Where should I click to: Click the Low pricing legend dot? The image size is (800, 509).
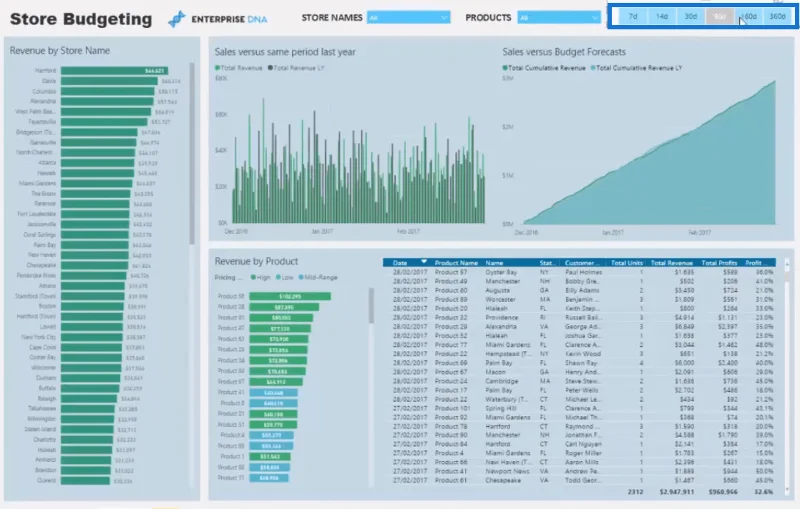[x=278, y=277]
